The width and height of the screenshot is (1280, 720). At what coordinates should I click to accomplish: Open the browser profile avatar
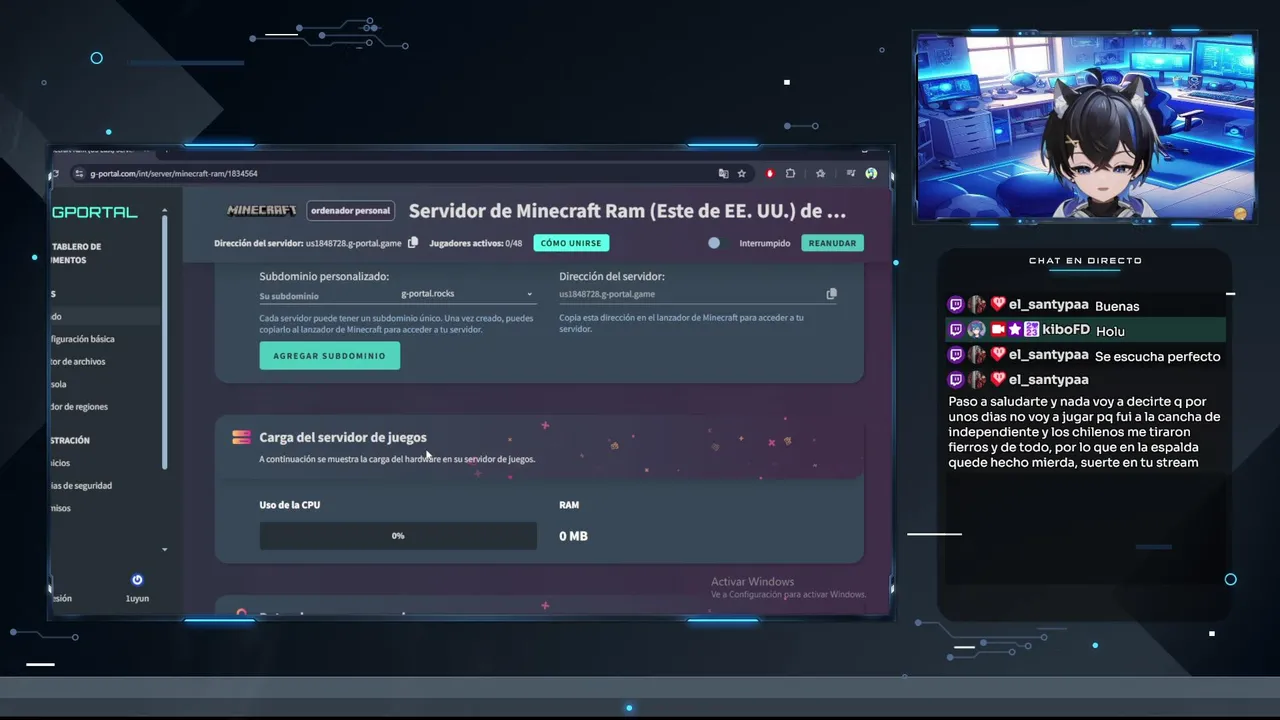(871, 173)
